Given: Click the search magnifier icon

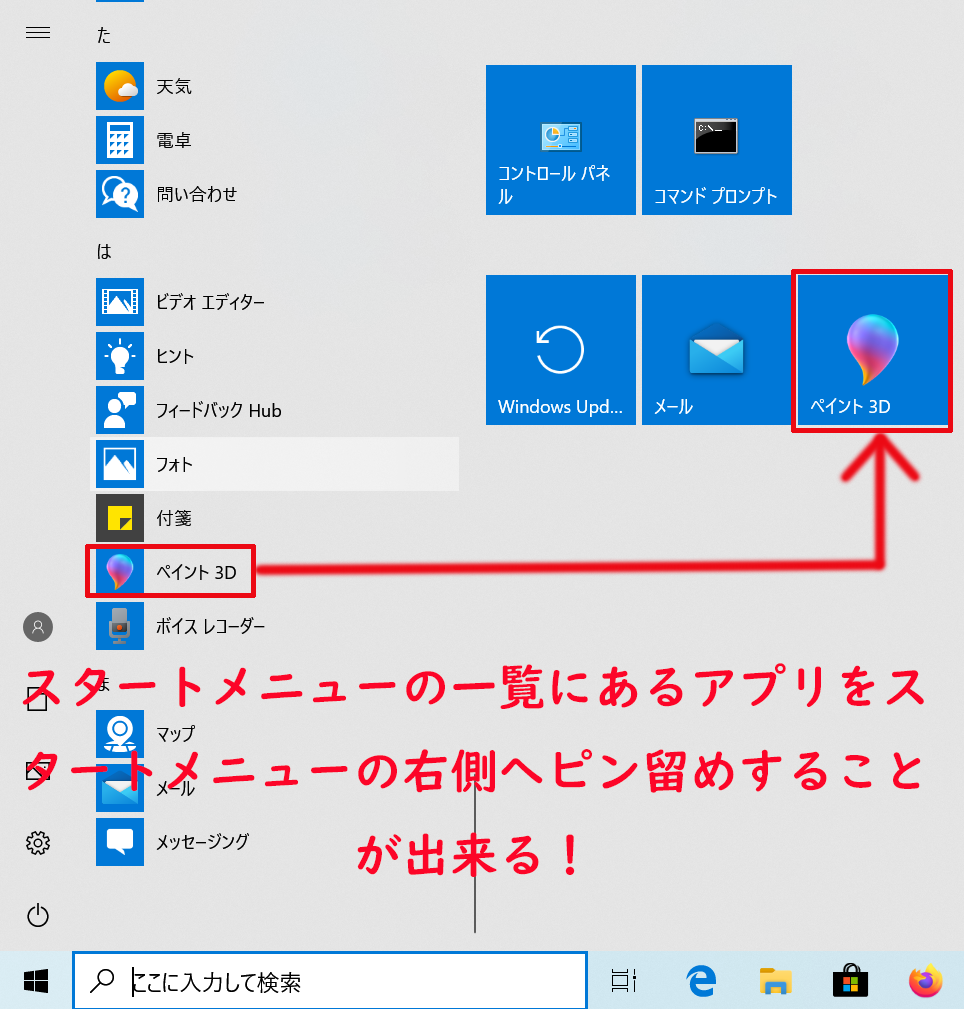Looking at the screenshot, I should tap(102, 981).
